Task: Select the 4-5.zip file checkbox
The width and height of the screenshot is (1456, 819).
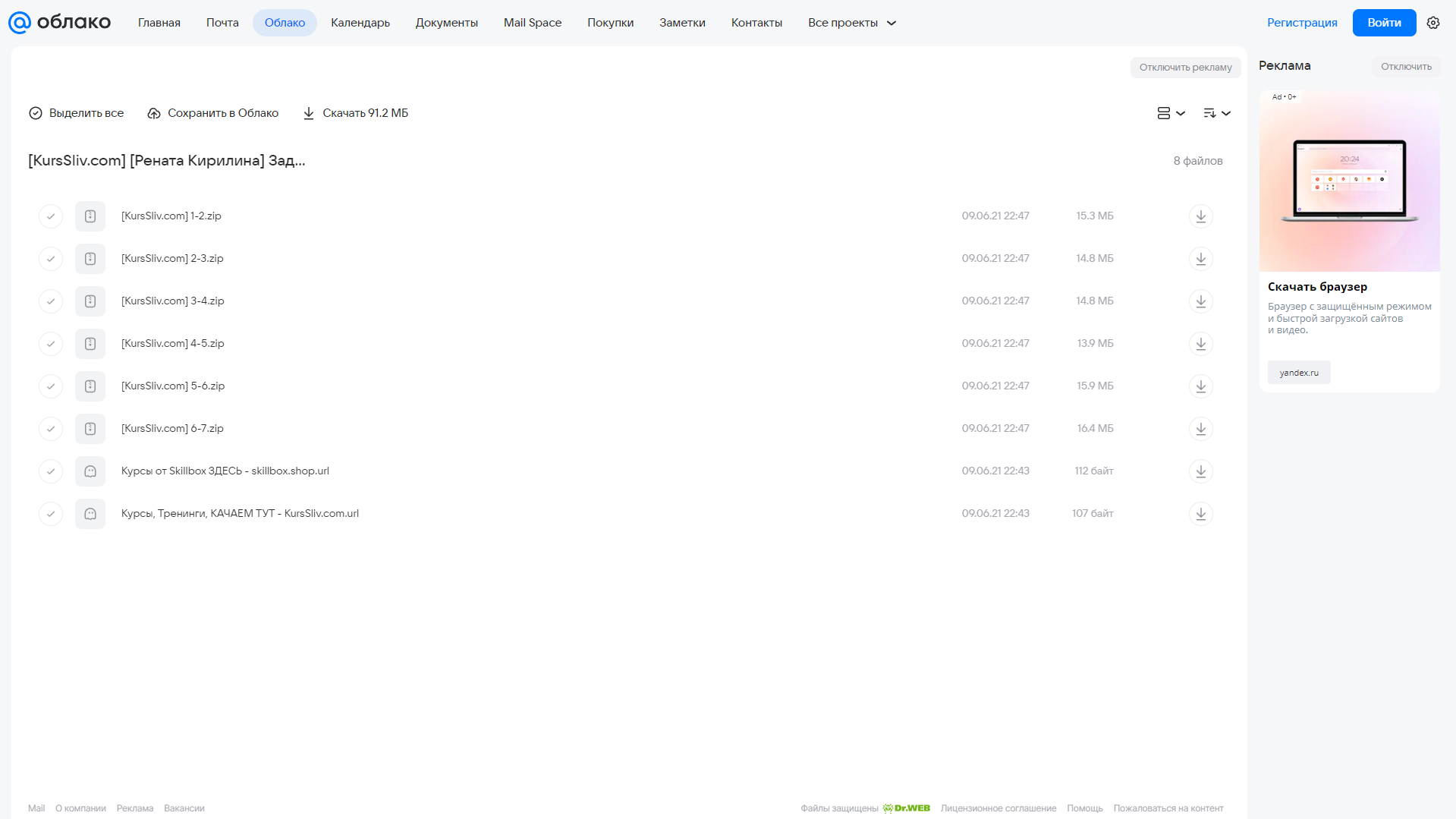Action: [x=51, y=344]
